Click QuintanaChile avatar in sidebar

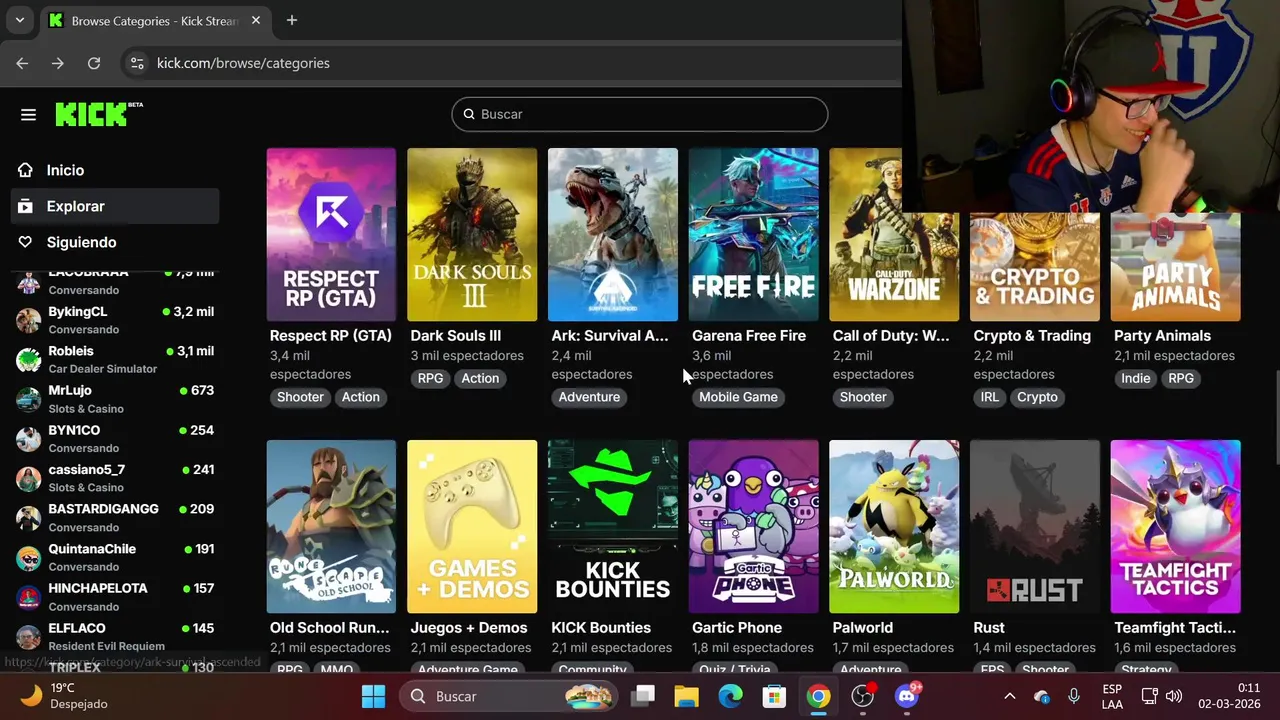[29, 557]
